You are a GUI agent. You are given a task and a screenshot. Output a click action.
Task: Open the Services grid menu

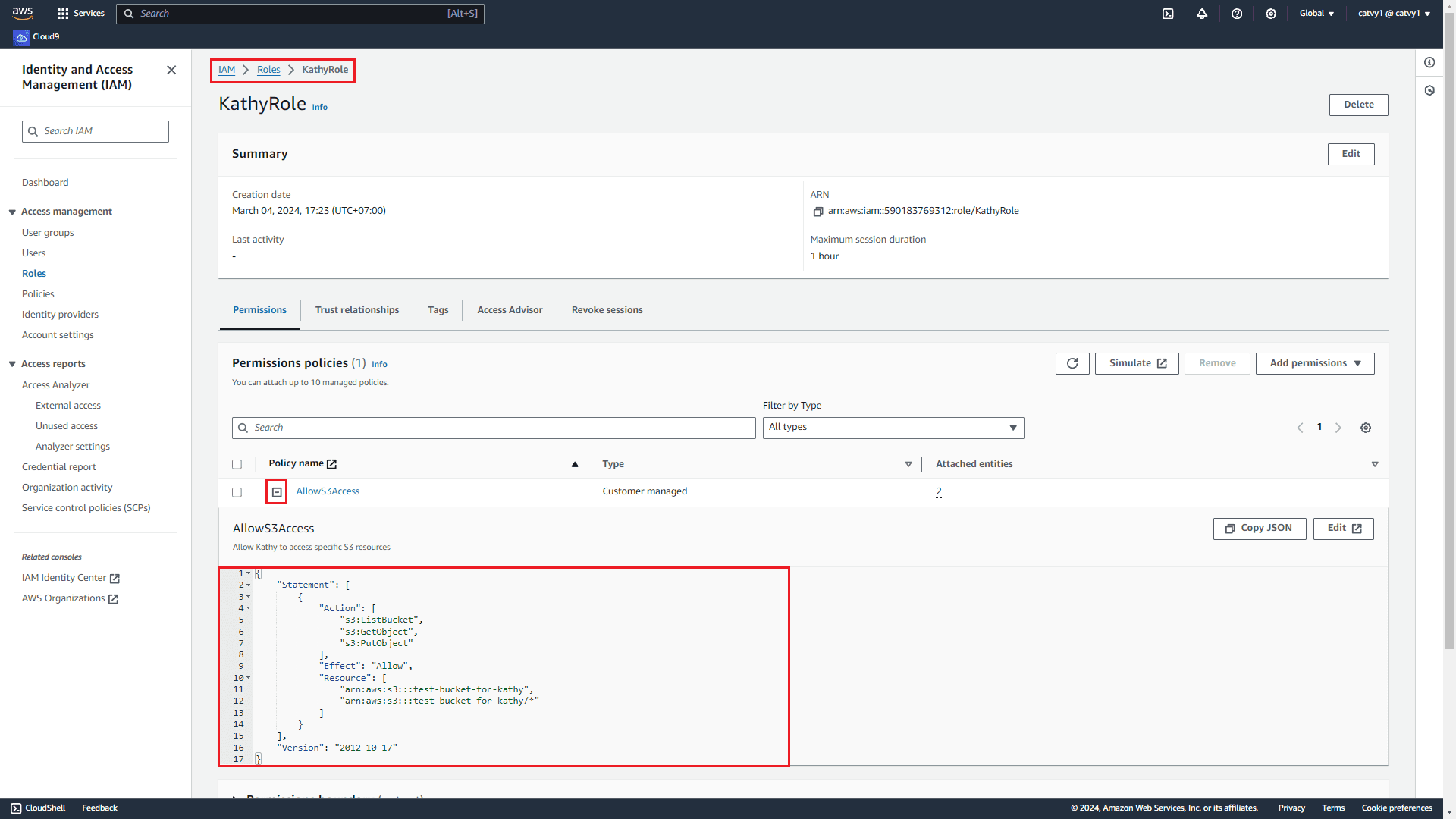[80, 14]
